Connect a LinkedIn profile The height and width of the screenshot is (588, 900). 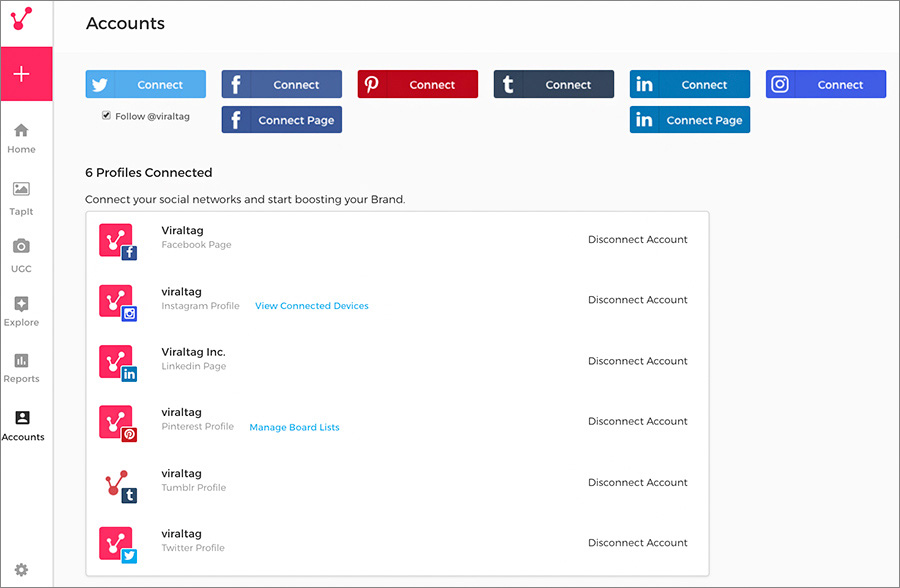[690, 84]
